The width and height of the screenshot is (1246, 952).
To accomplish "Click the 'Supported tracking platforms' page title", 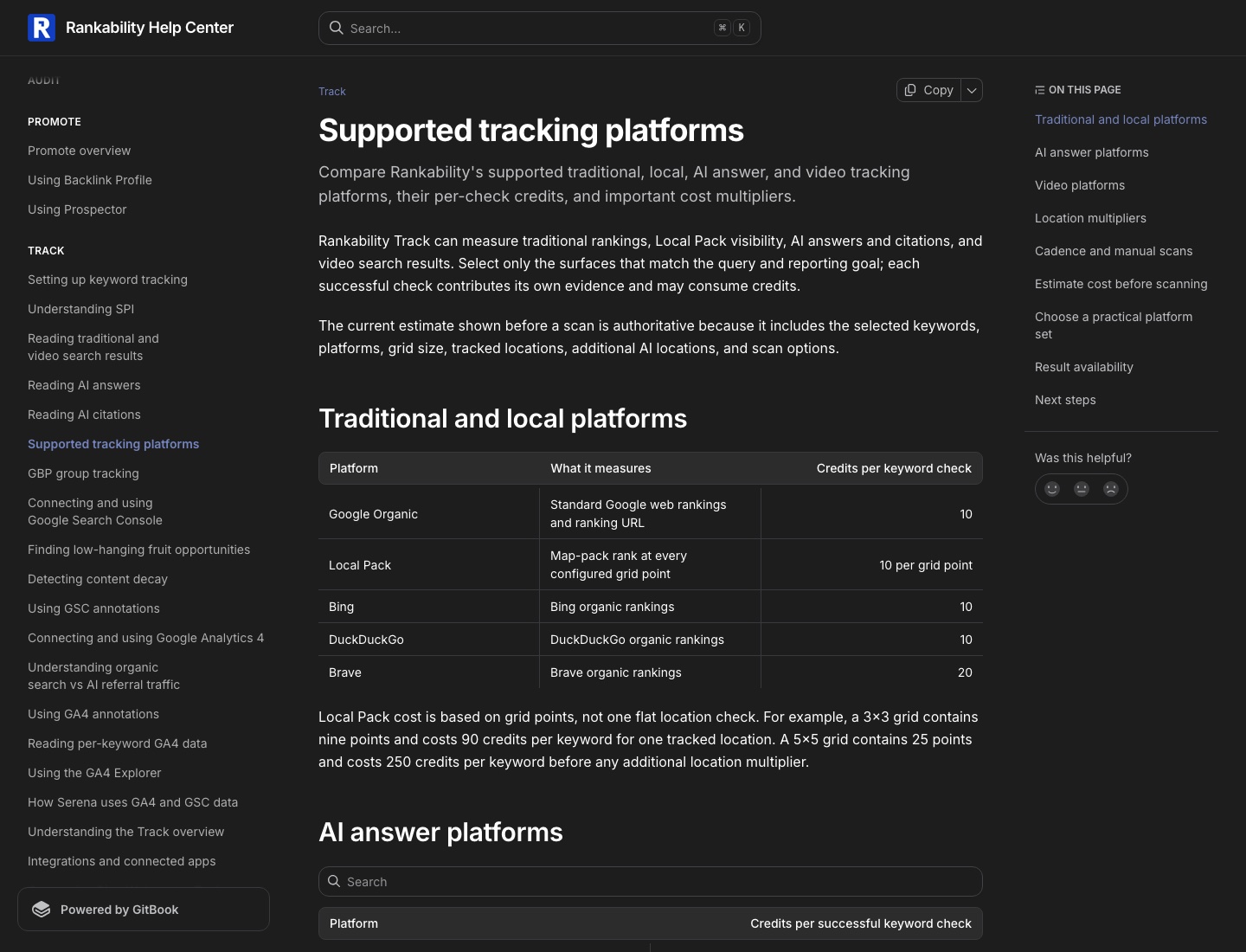I will (x=531, y=131).
